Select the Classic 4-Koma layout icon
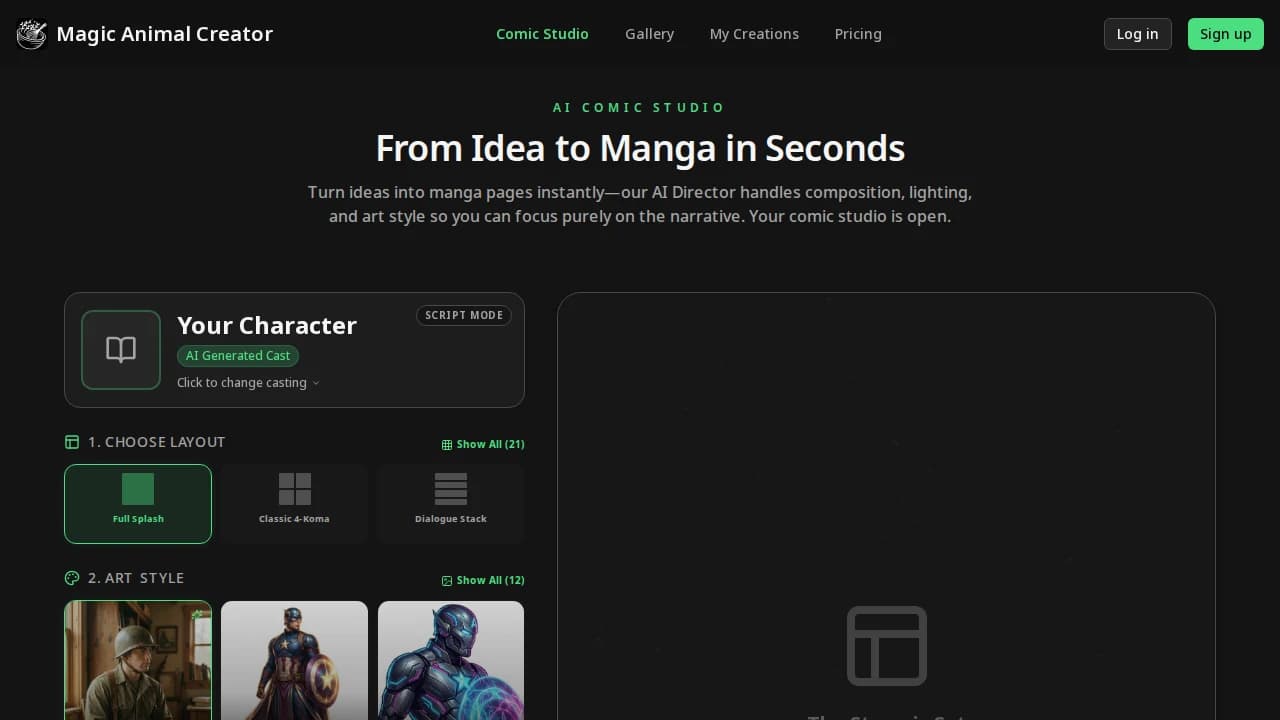1280x720 pixels. pos(294,487)
